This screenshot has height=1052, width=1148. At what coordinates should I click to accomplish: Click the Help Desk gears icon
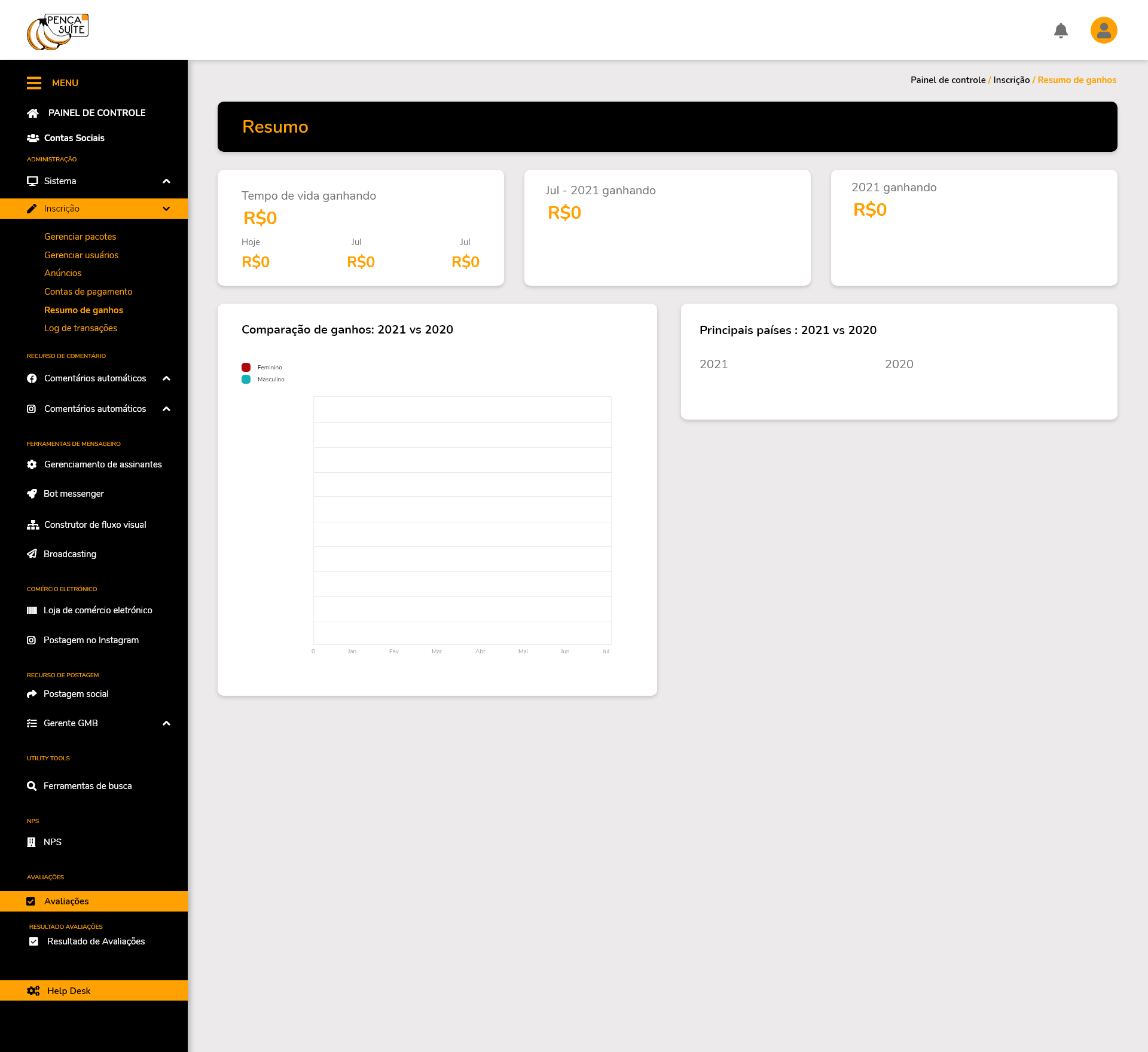[33, 990]
